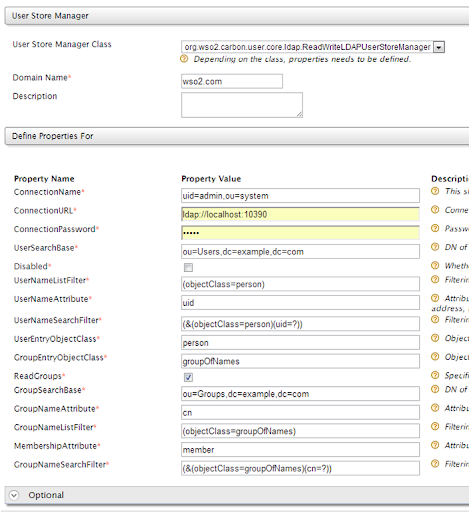Click the Domain Name input field
Image resolution: width=469 pixels, height=512 pixels.
(x=232, y=81)
